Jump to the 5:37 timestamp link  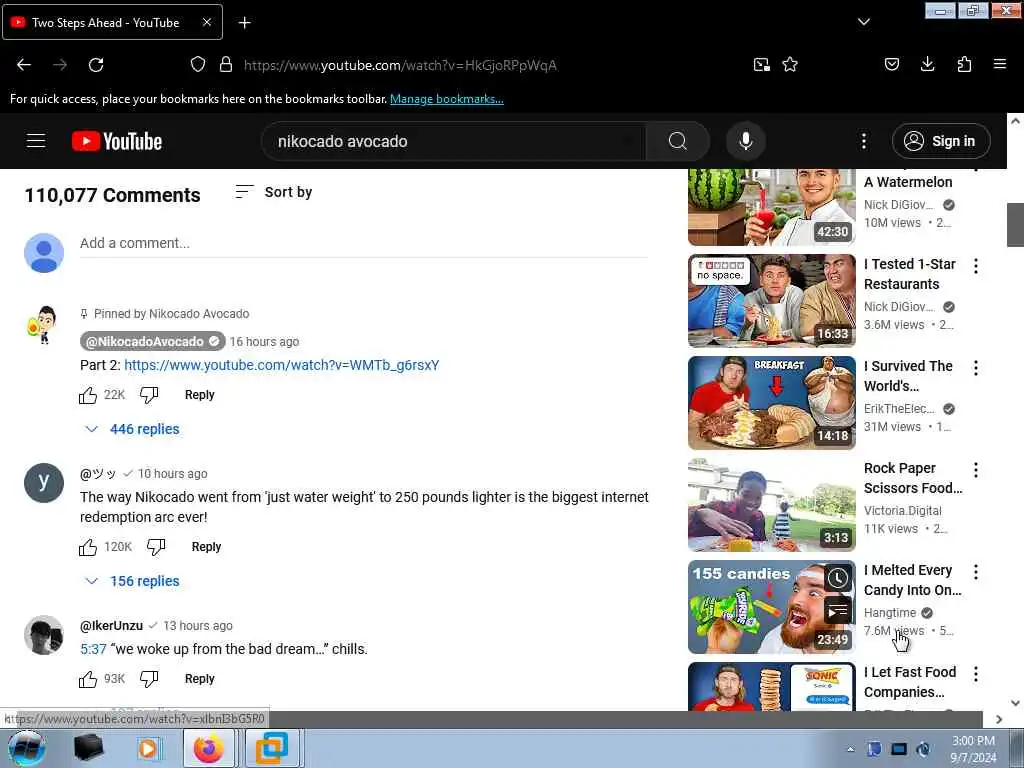(x=93, y=649)
